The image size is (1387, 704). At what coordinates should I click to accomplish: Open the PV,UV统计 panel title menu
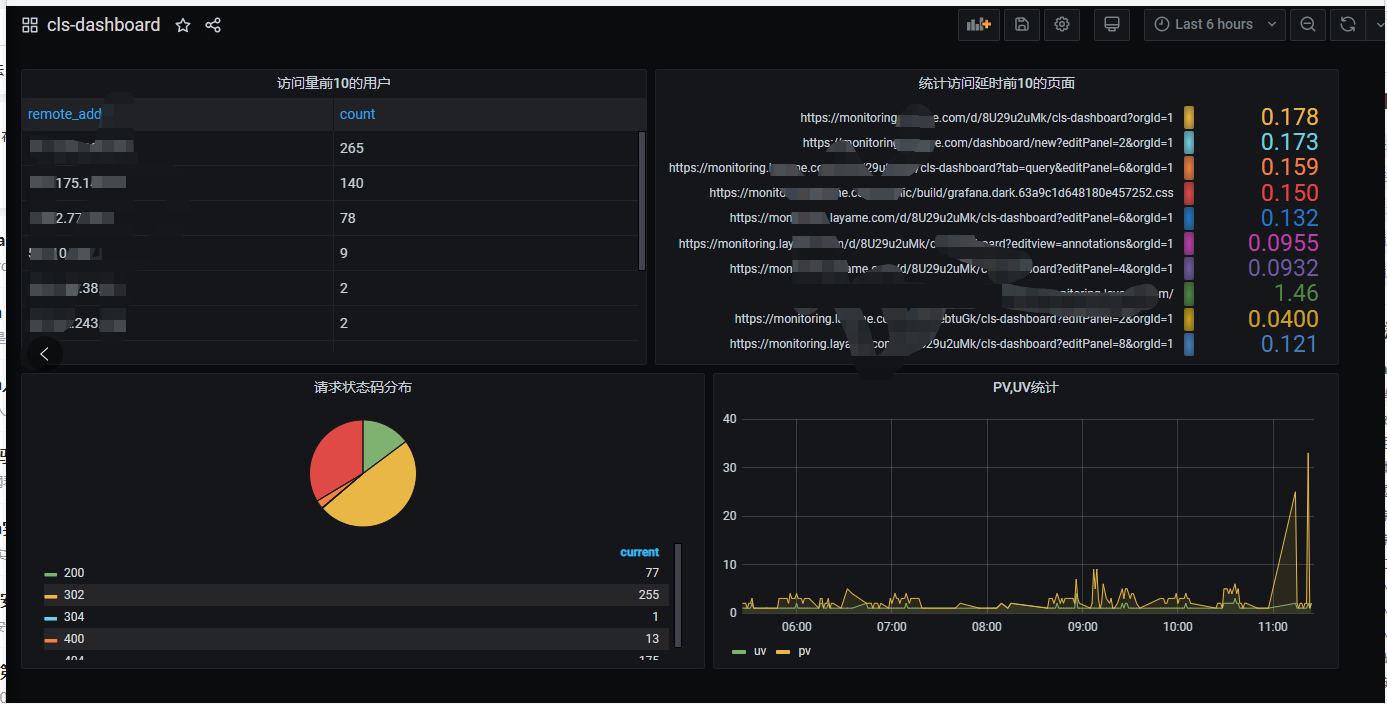point(1026,387)
